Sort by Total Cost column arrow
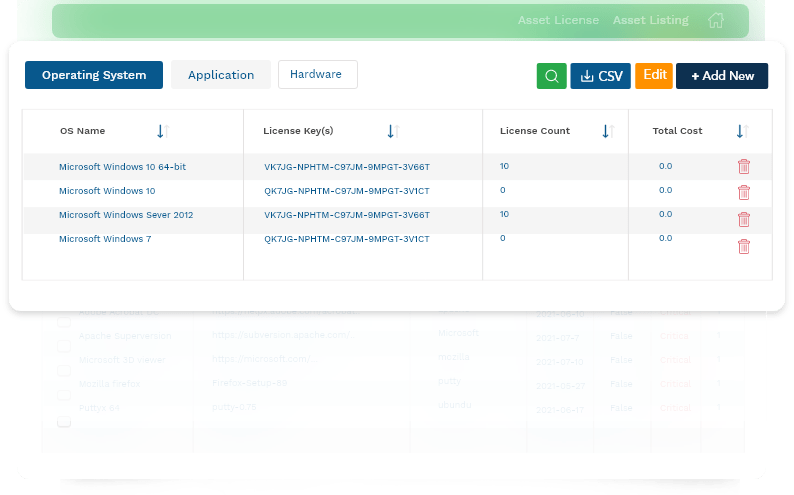Viewport: 794px width, 495px height. point(742,131)
